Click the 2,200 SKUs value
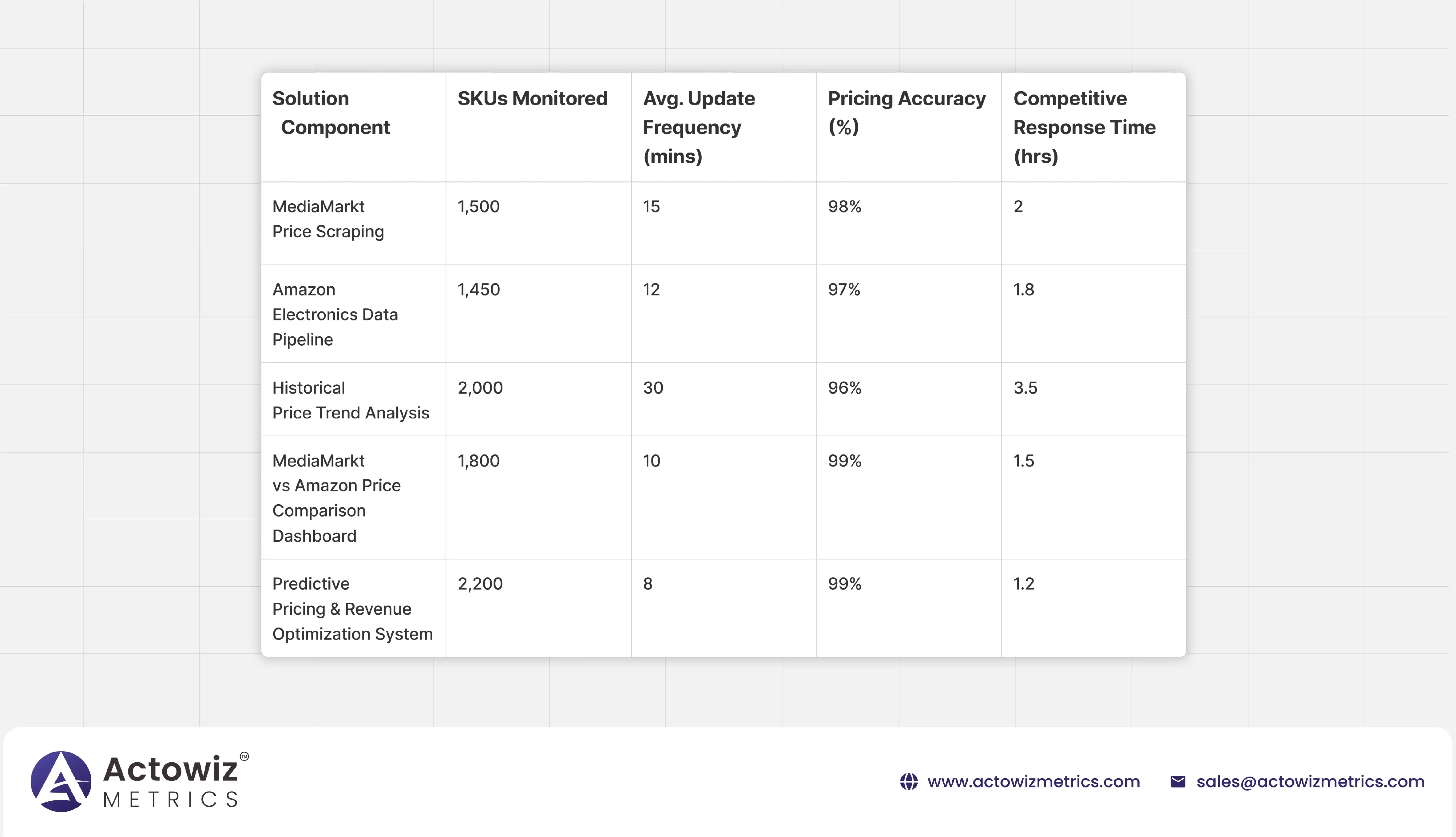The width and height of the screenshot is (1456, 837). click(480, 584)
